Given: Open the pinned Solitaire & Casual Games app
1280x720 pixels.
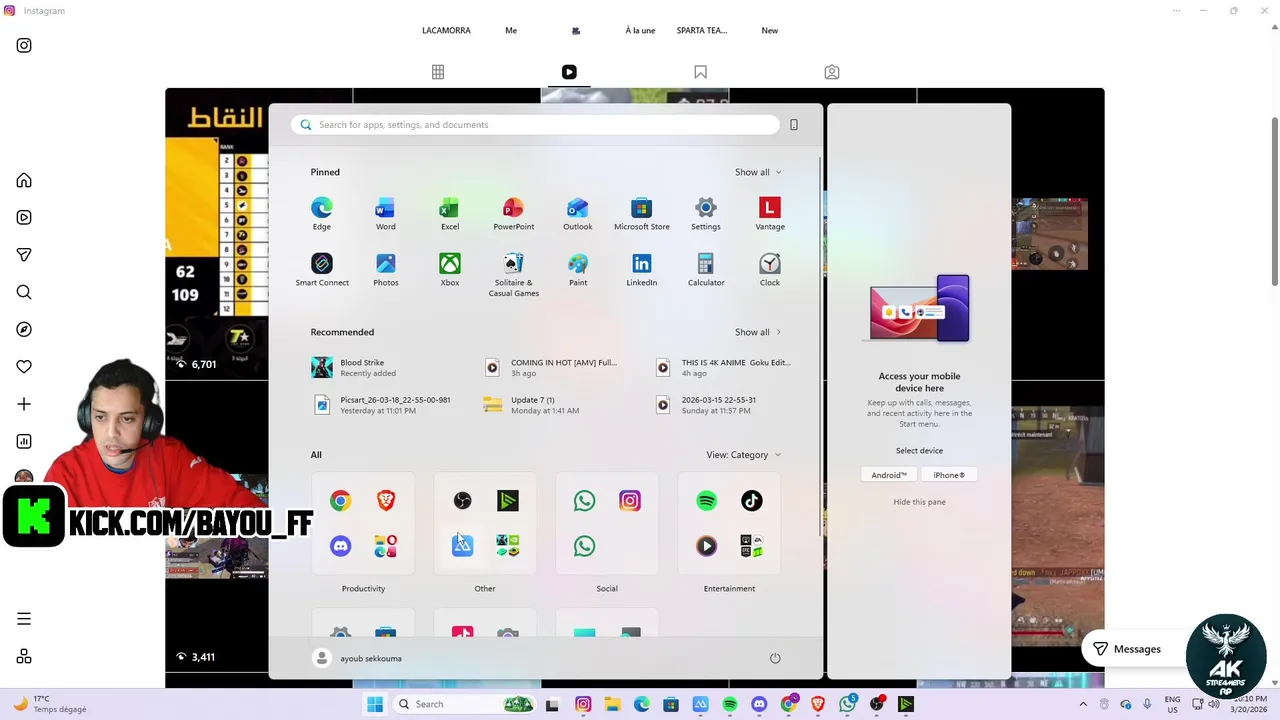Looking at the screenshot, I should (513, 275).
